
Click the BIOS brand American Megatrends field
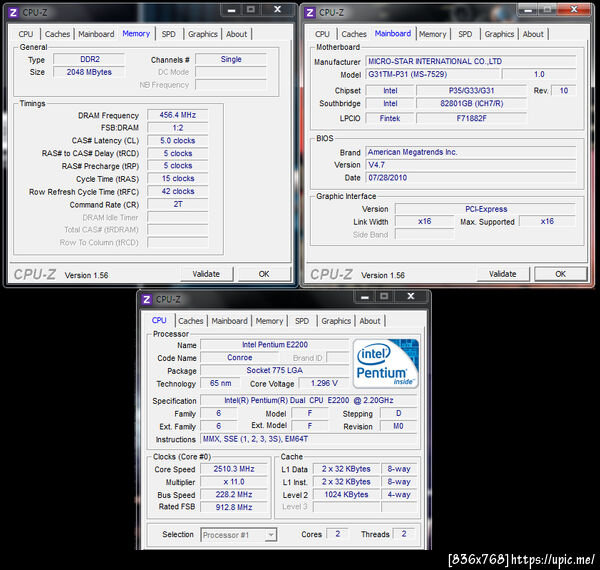471,152
